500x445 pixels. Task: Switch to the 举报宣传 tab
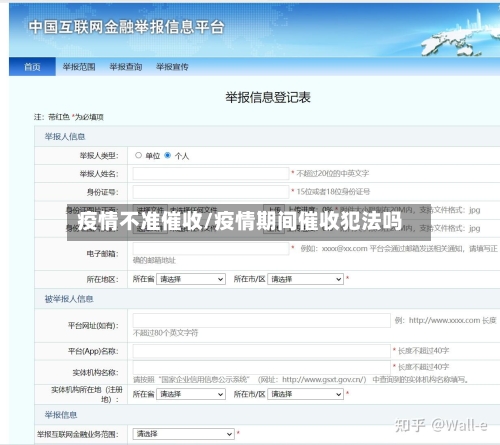172,67
